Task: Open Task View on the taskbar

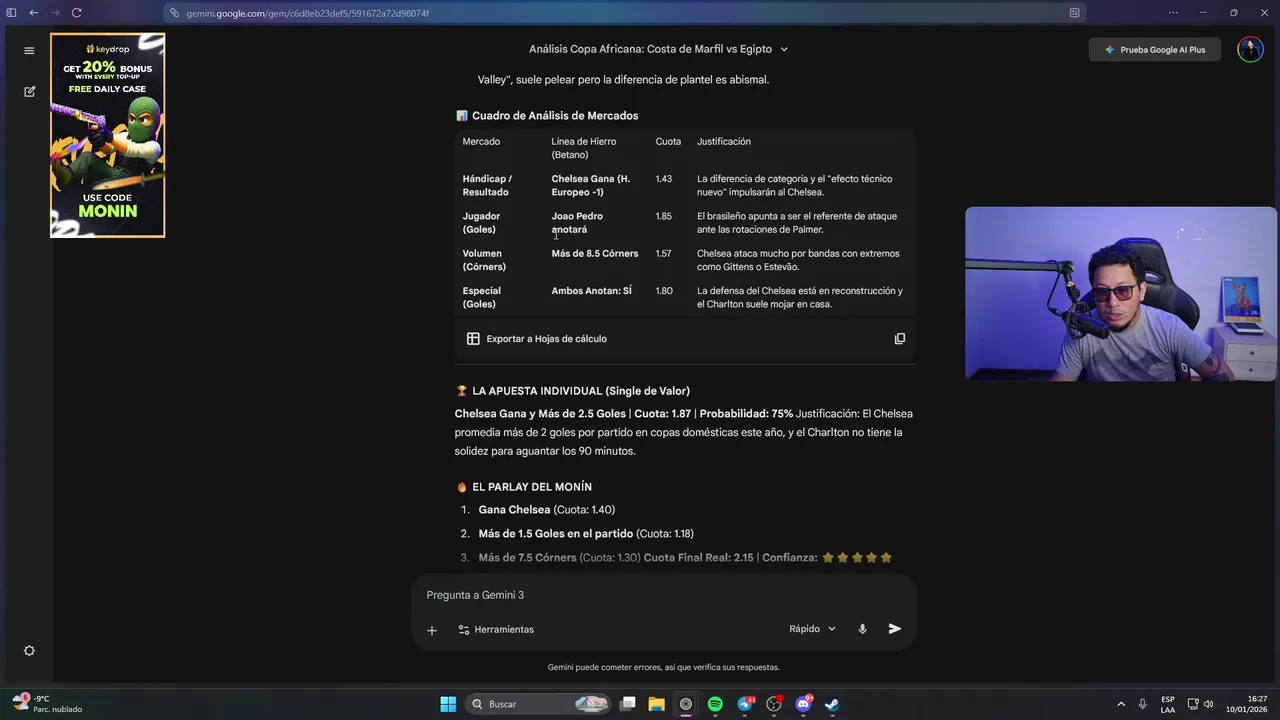Action: (x=628, y=704)
